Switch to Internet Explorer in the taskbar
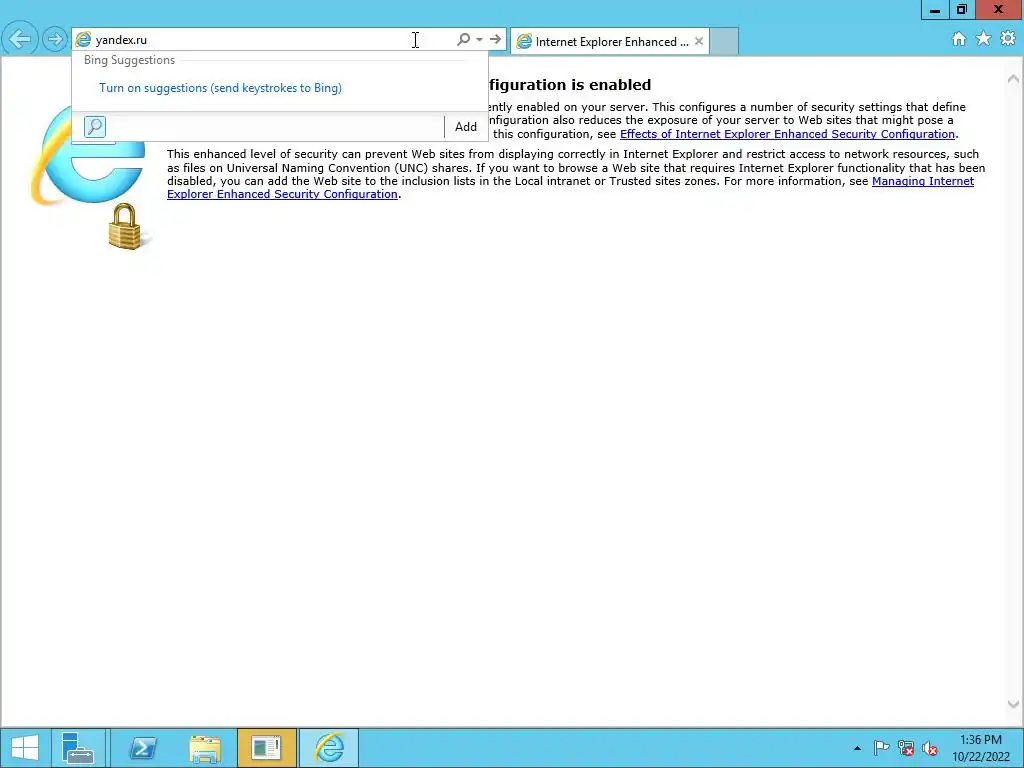Image resolution: width=1024 pixels, height=768 pixels. click(329, 748)
